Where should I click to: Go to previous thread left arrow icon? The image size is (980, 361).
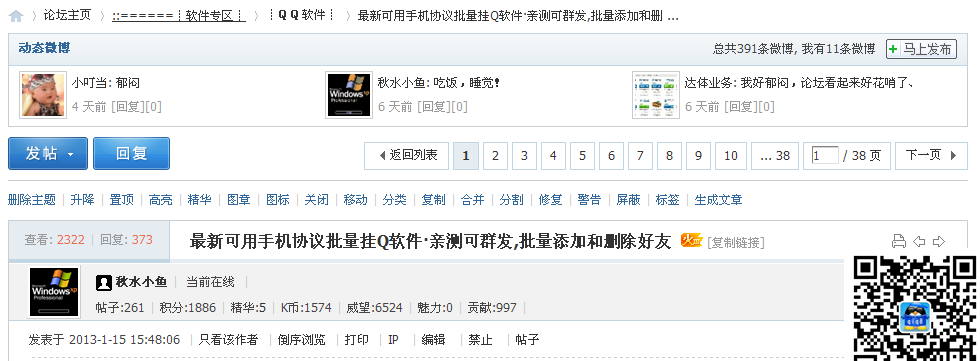coord(919,242)
